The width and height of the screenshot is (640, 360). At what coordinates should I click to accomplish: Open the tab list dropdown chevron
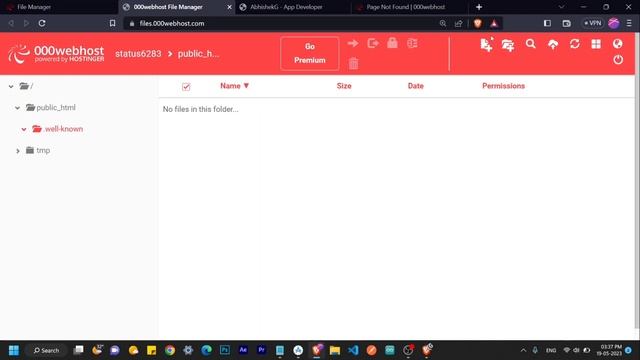pos(561,7)
